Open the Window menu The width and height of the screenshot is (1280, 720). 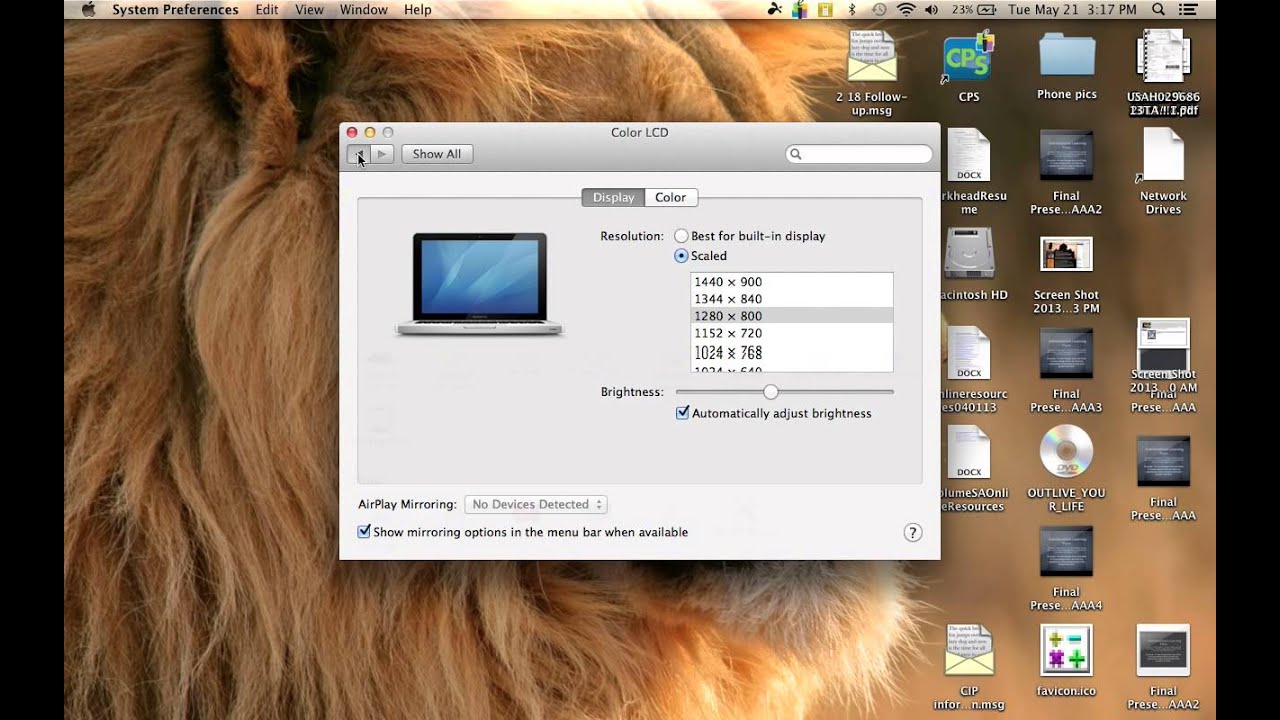[364, 10]
